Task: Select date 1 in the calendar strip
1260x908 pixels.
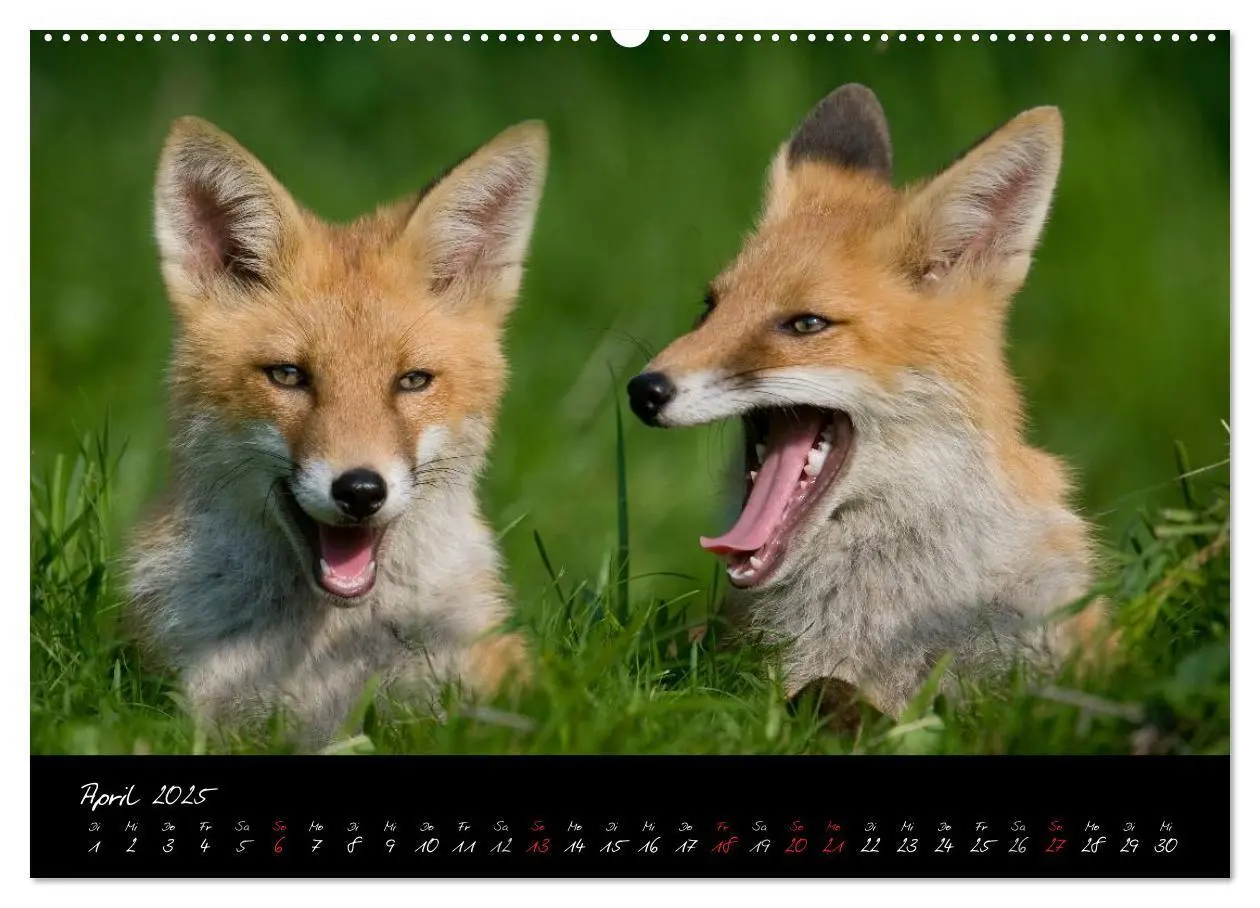Action: tap(94, 846)
